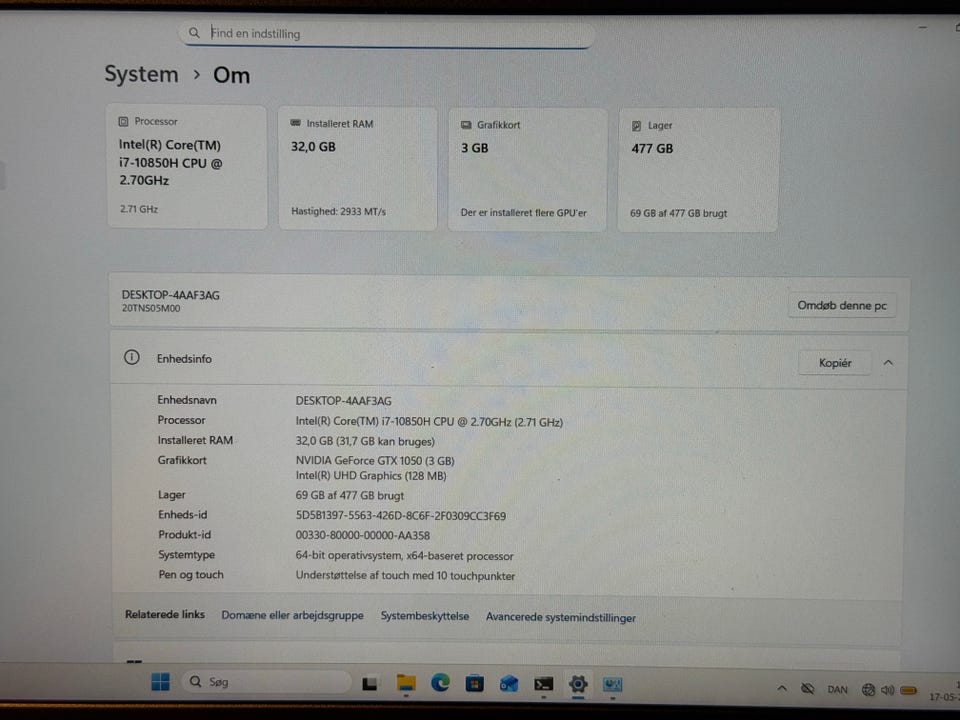
Task: Open the Installeret RAM card
Action: click(x=358, y=168)
